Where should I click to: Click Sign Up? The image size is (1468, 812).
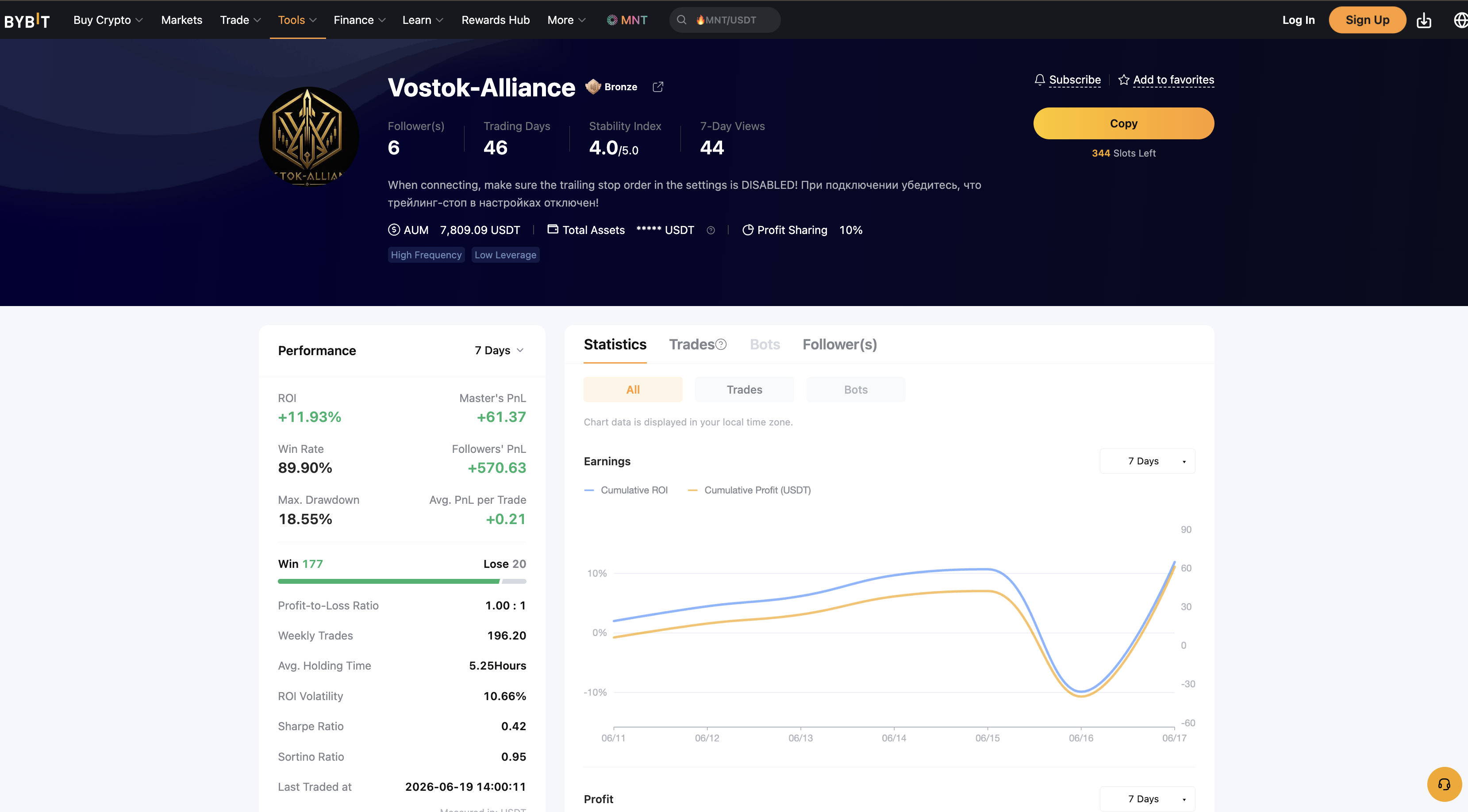click(1367, 20)
